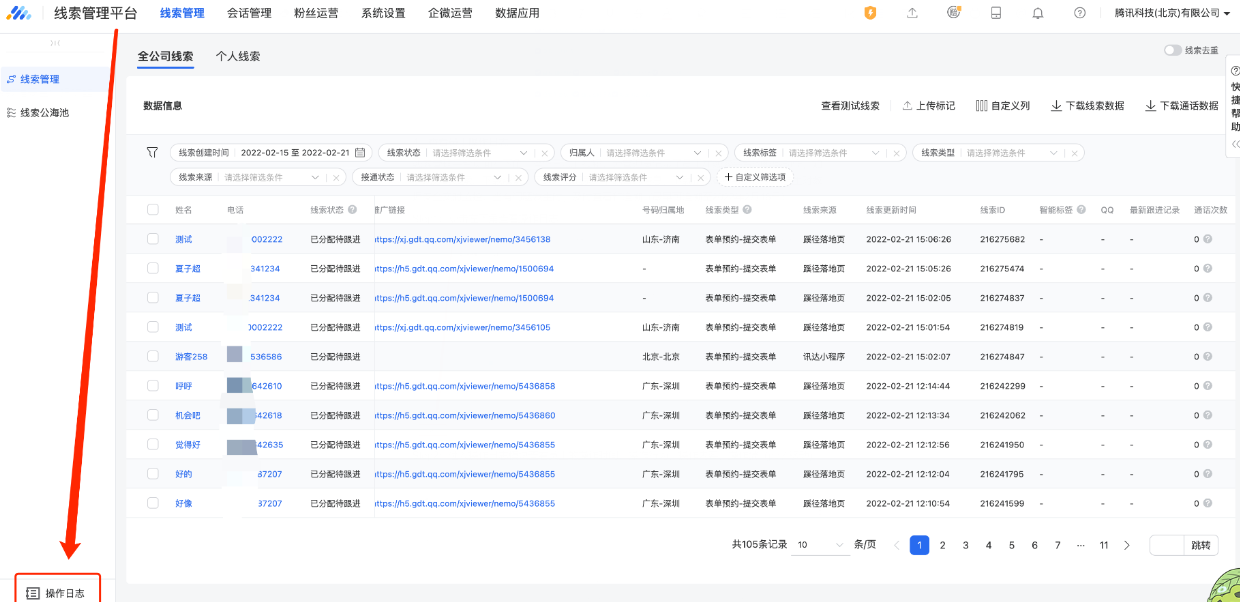This screenshot has height=602, width=1240.
Task: Click the page jump input field
Action: [x=1166, y=545]
